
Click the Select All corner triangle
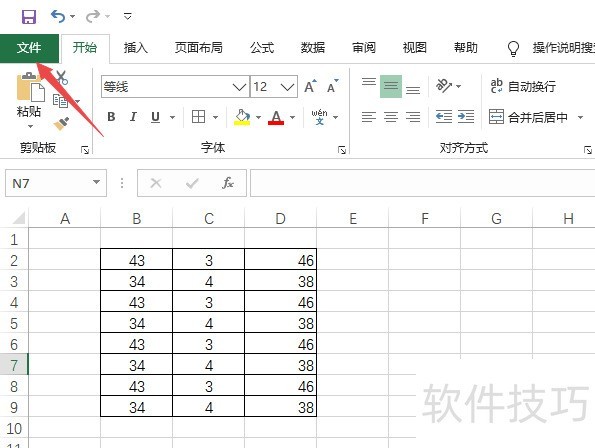pos(18,219)
